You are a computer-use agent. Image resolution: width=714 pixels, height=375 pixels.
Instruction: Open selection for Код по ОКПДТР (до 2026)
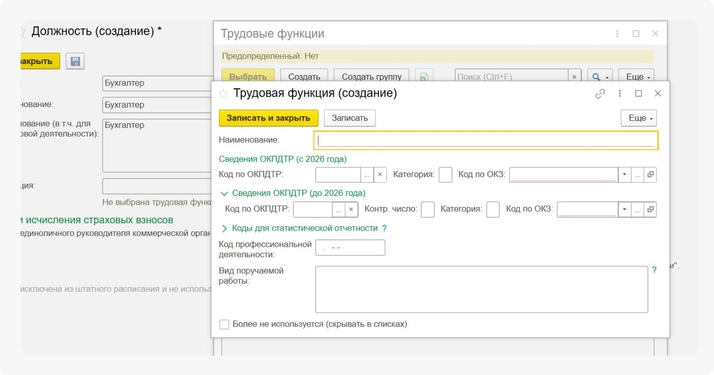pyautogui.click(x=338, y=209)
